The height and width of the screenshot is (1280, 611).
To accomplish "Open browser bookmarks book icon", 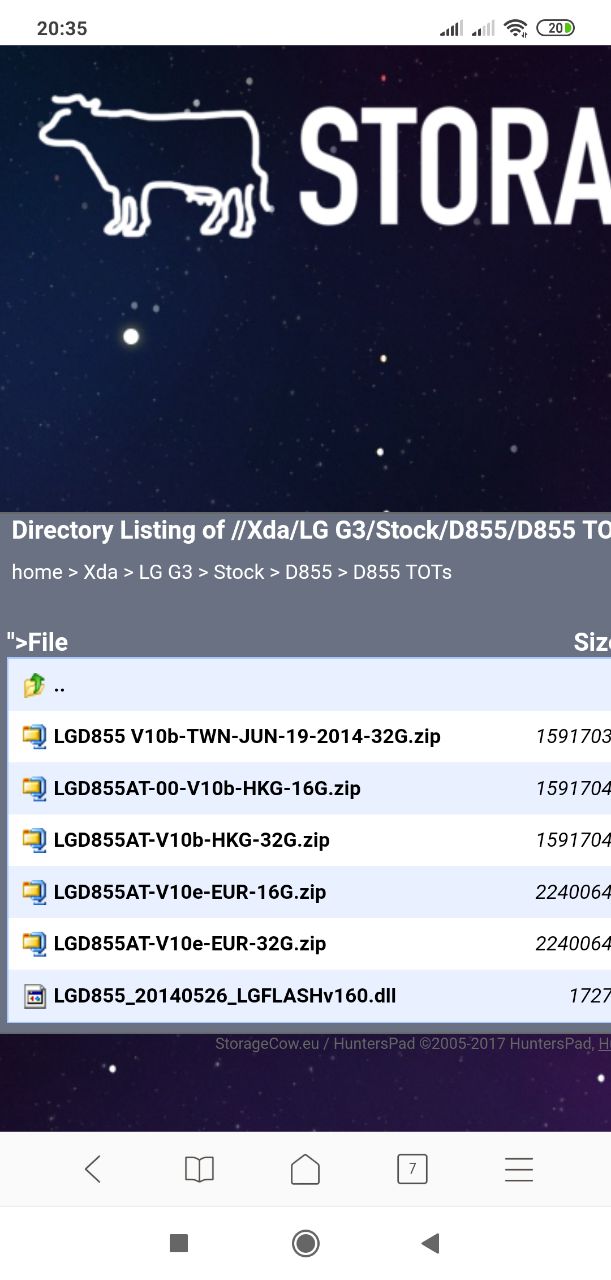I will tap(199, 1169).
